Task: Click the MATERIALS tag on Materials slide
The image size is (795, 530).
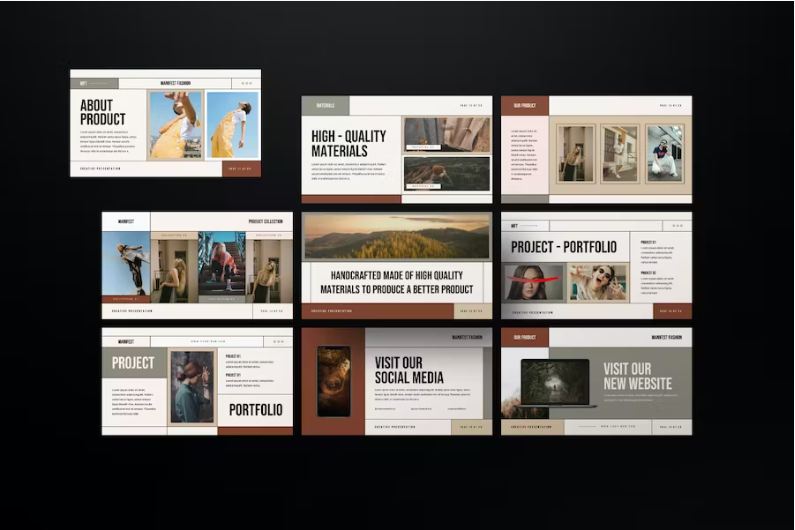Action: (326, 105)
